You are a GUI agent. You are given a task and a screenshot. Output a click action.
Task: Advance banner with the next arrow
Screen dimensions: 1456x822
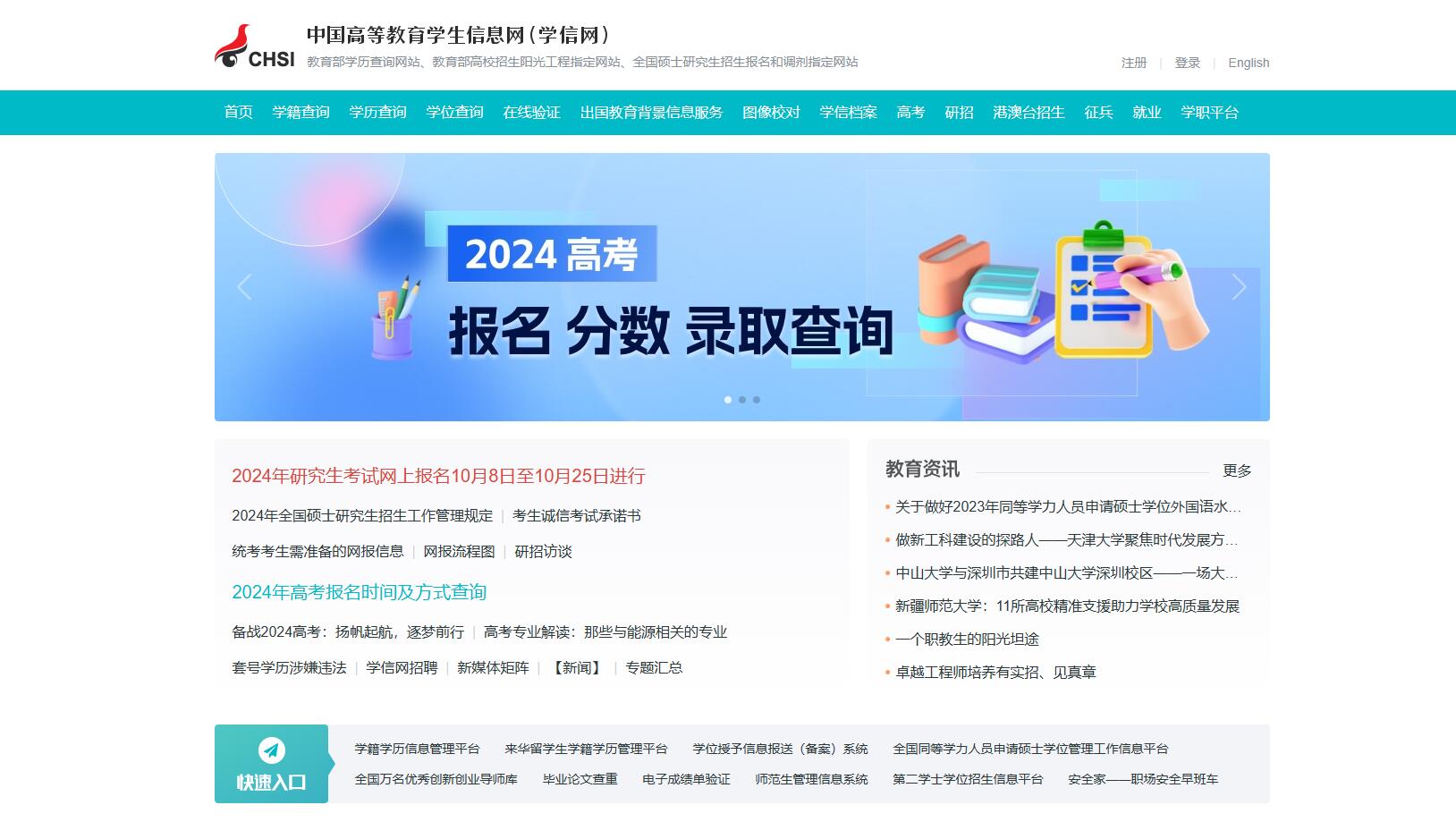pos(1239,287)
